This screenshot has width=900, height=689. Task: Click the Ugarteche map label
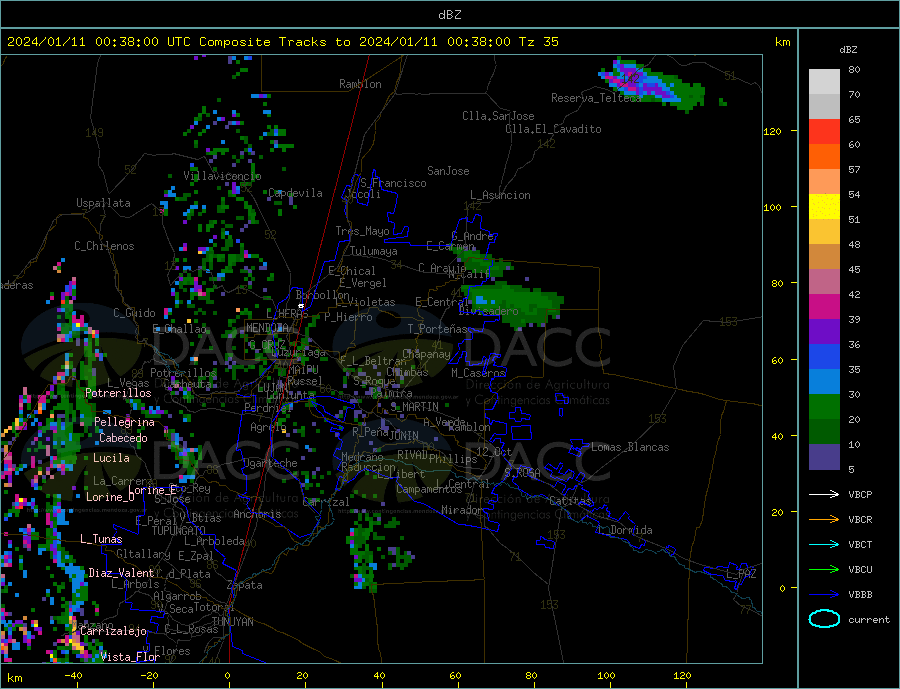click(270, 463)
